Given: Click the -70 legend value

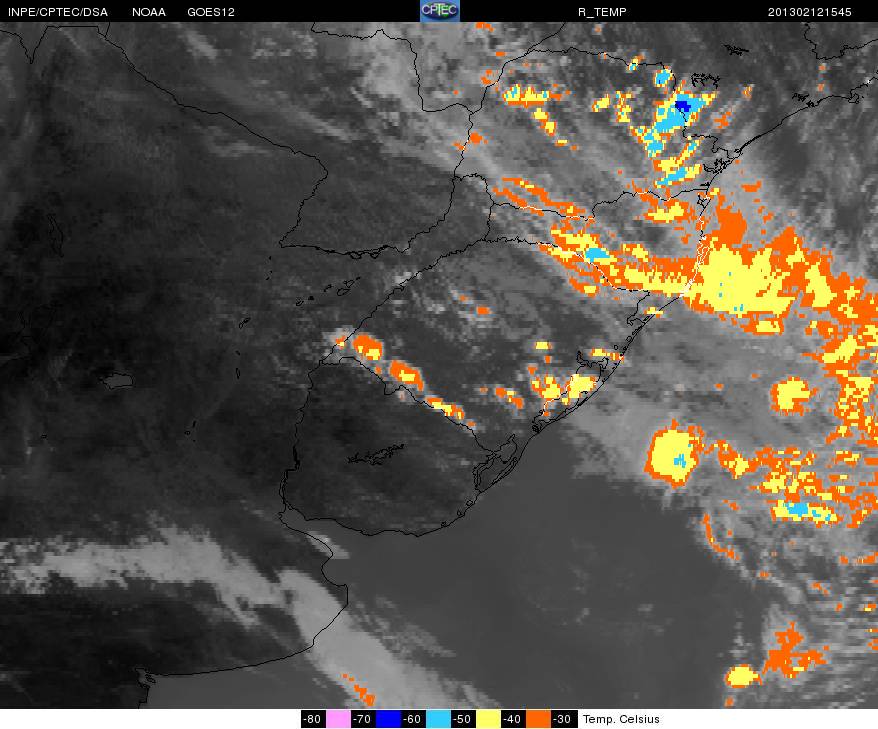Looking at the screenshot, I should click(x=363, y=719).
